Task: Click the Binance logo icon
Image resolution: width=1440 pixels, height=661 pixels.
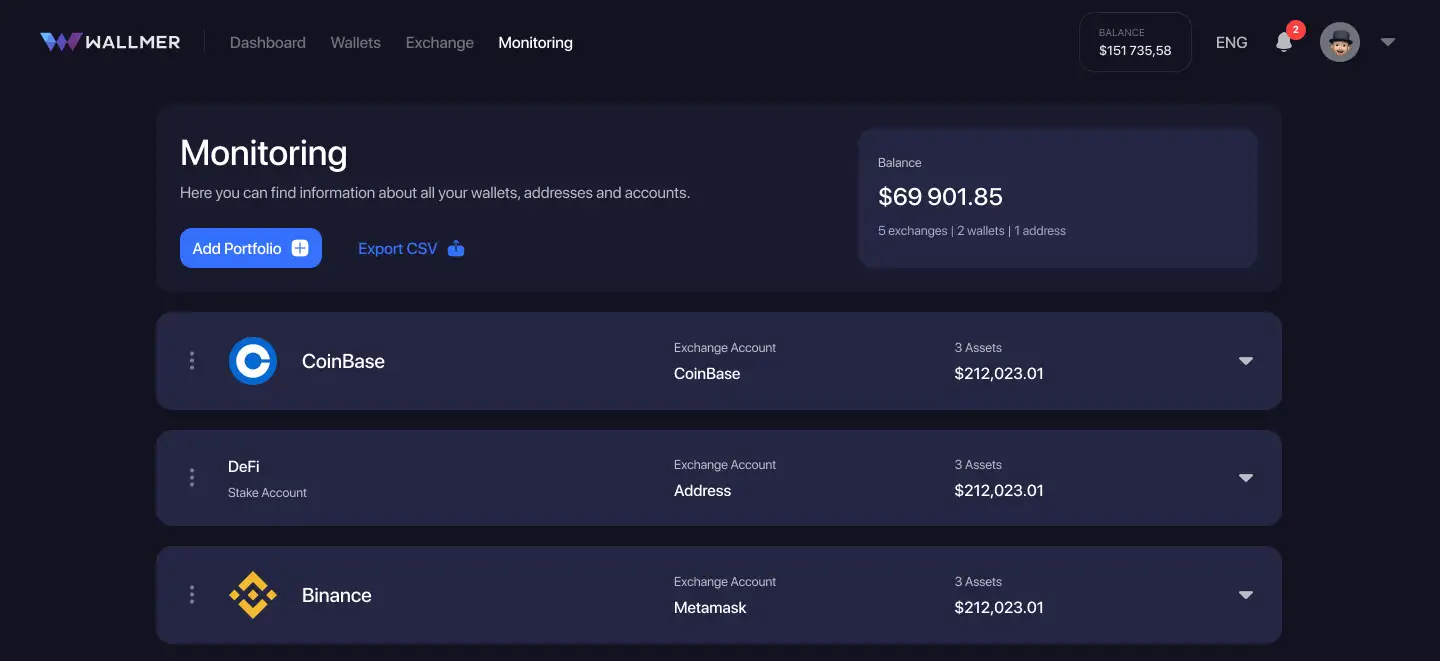Action: tap(252, 595)
